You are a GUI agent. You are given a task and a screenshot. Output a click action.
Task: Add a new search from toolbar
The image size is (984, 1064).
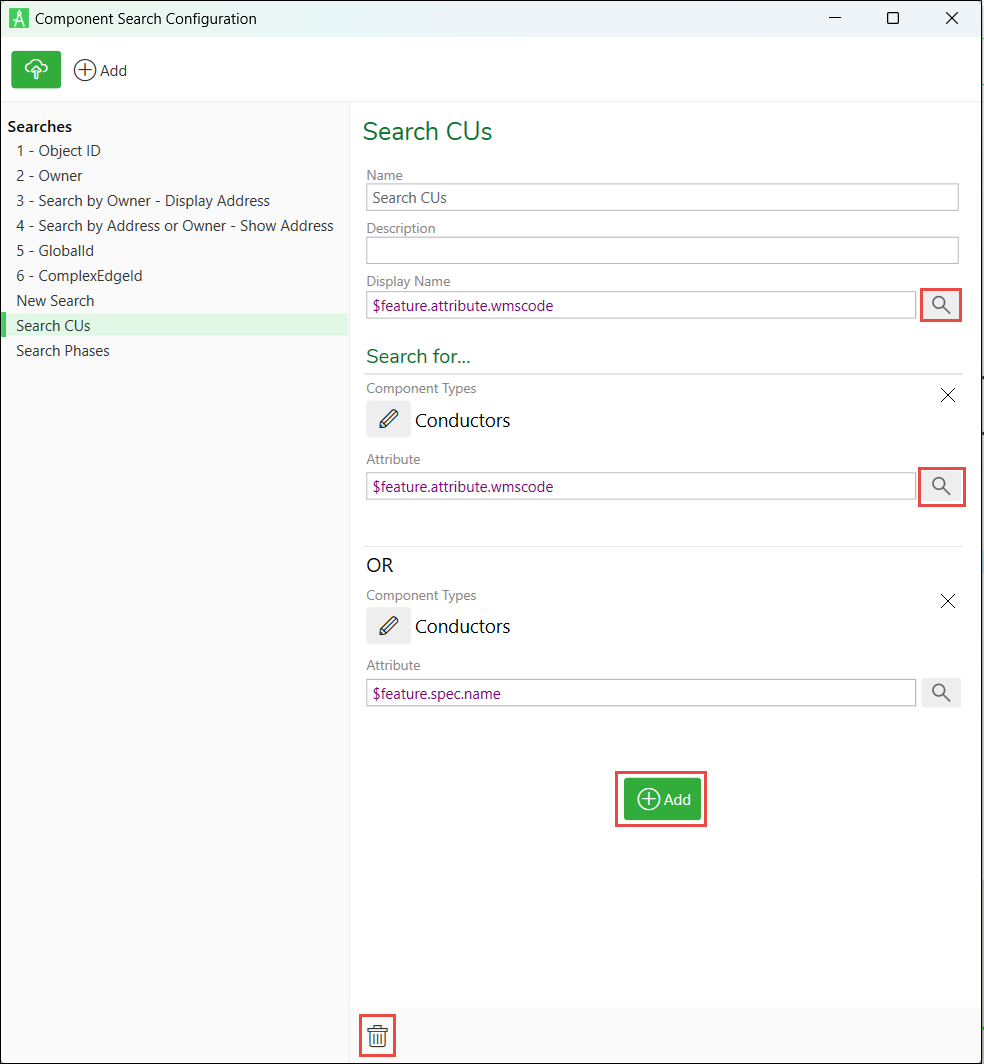tap(100, 71)
